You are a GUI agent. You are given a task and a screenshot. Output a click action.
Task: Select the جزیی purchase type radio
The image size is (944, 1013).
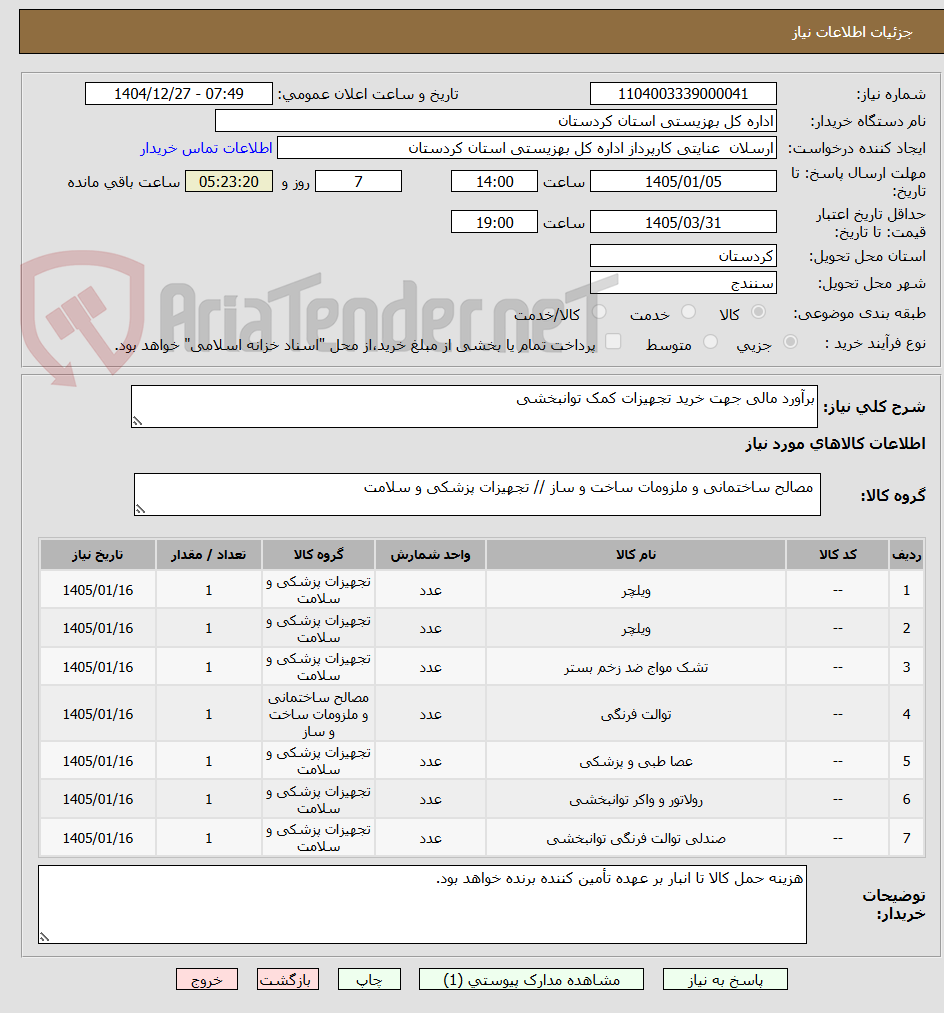click(790, 342)
